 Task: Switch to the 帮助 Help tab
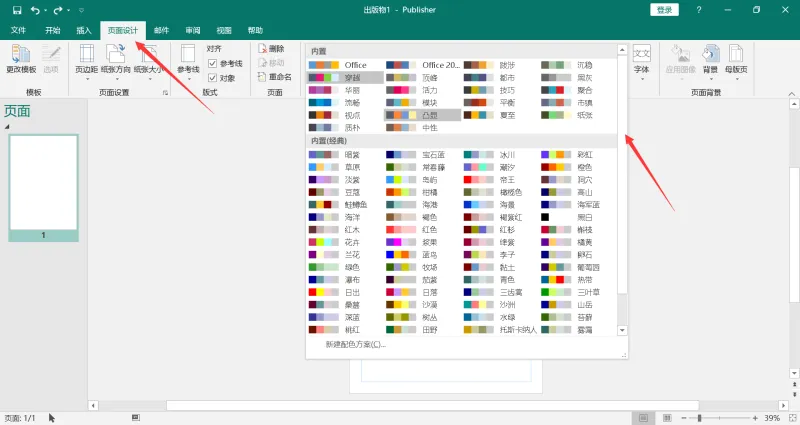click(x=255, y=31)
